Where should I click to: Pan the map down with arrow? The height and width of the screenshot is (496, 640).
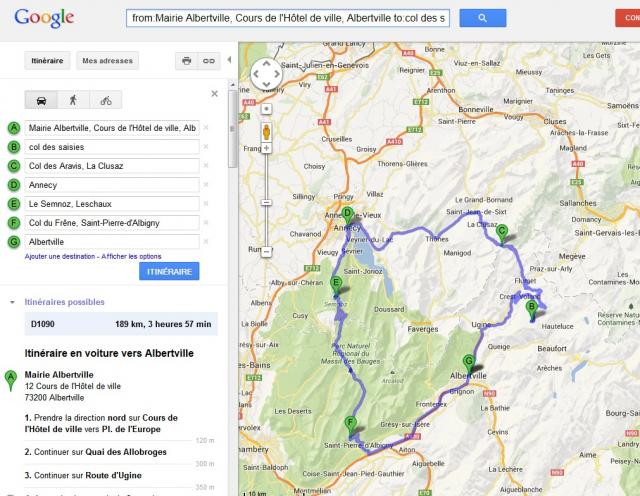coord(266,85)
